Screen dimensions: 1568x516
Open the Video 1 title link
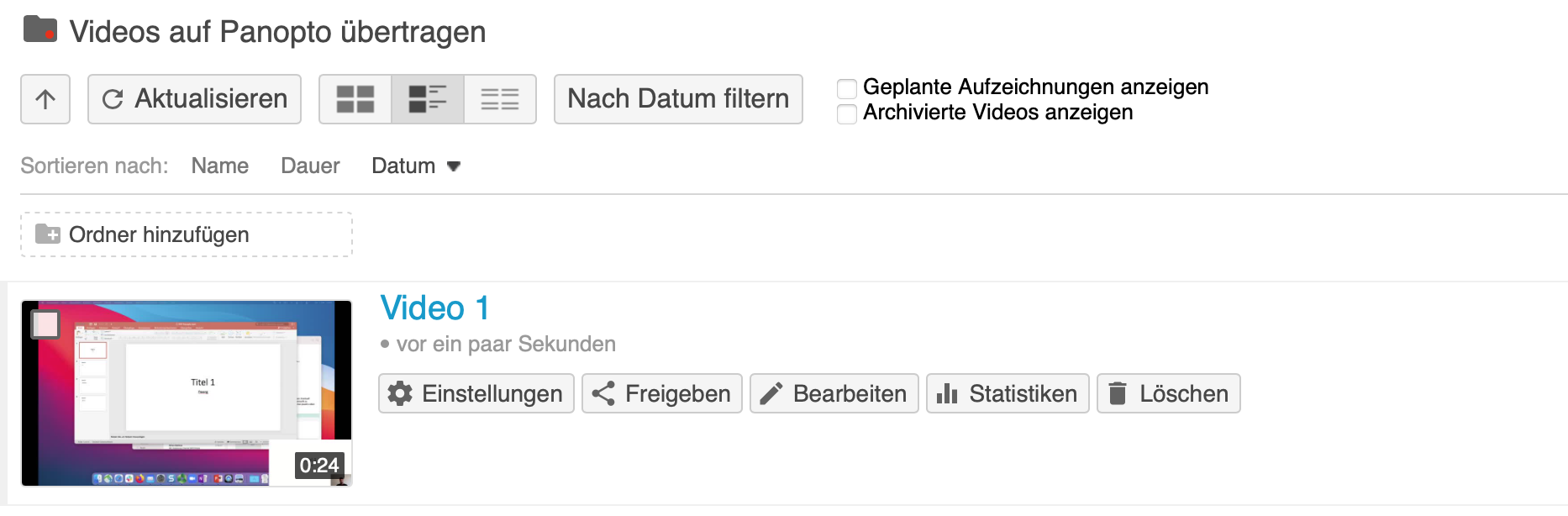[434, 308]
